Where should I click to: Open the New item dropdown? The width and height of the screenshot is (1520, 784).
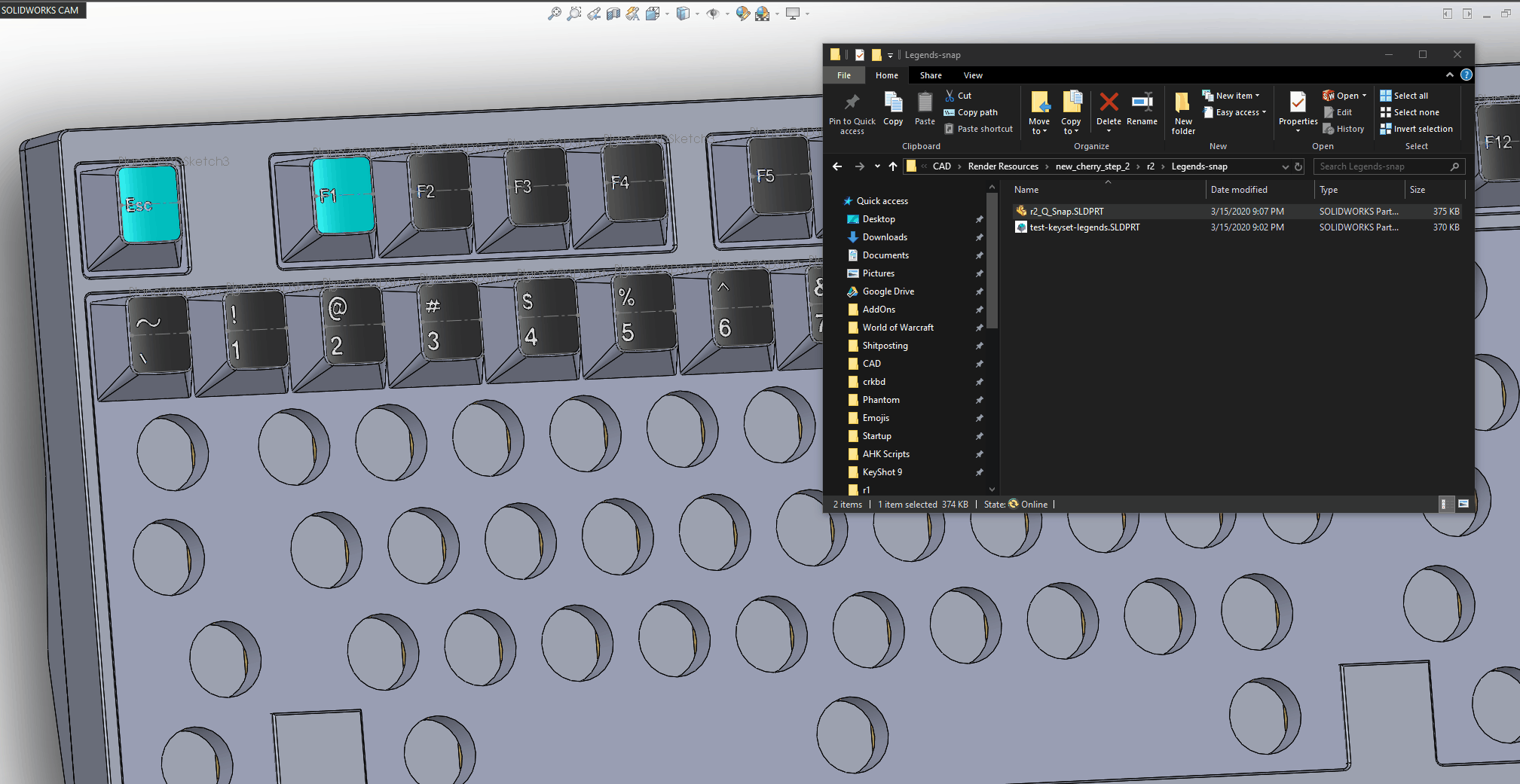click(x=1231, y=96)
